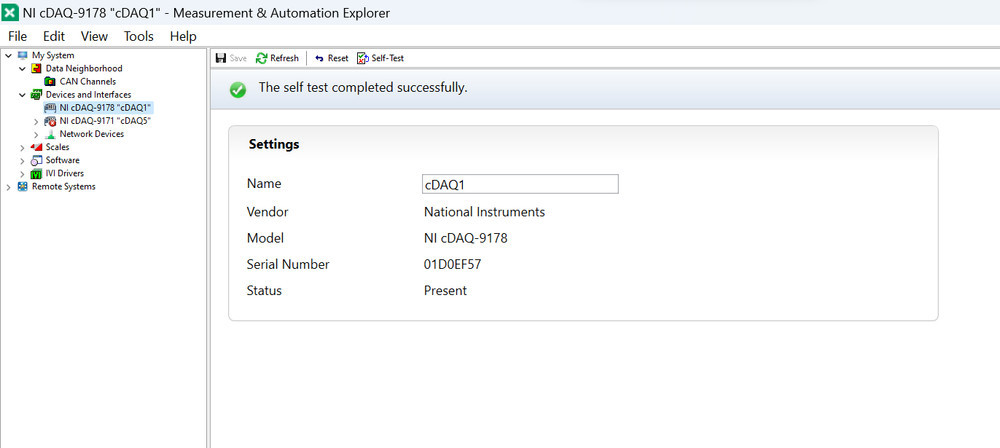Expand the Scales node
Viewport: 1000px width, 448px height.
(22, 147)
